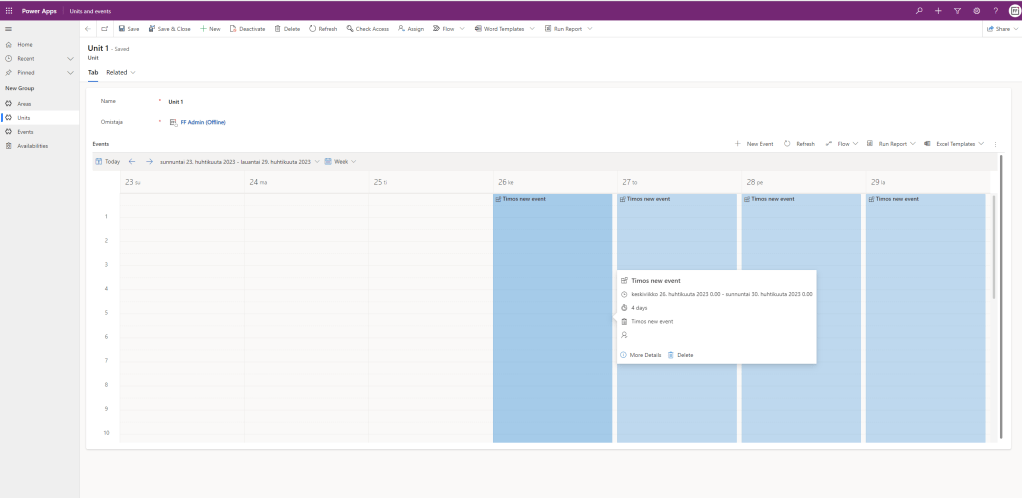This screenshot has width=1022, height=498.
Task: Click Deactivate in the command bar
Action: tap(248, 29)
